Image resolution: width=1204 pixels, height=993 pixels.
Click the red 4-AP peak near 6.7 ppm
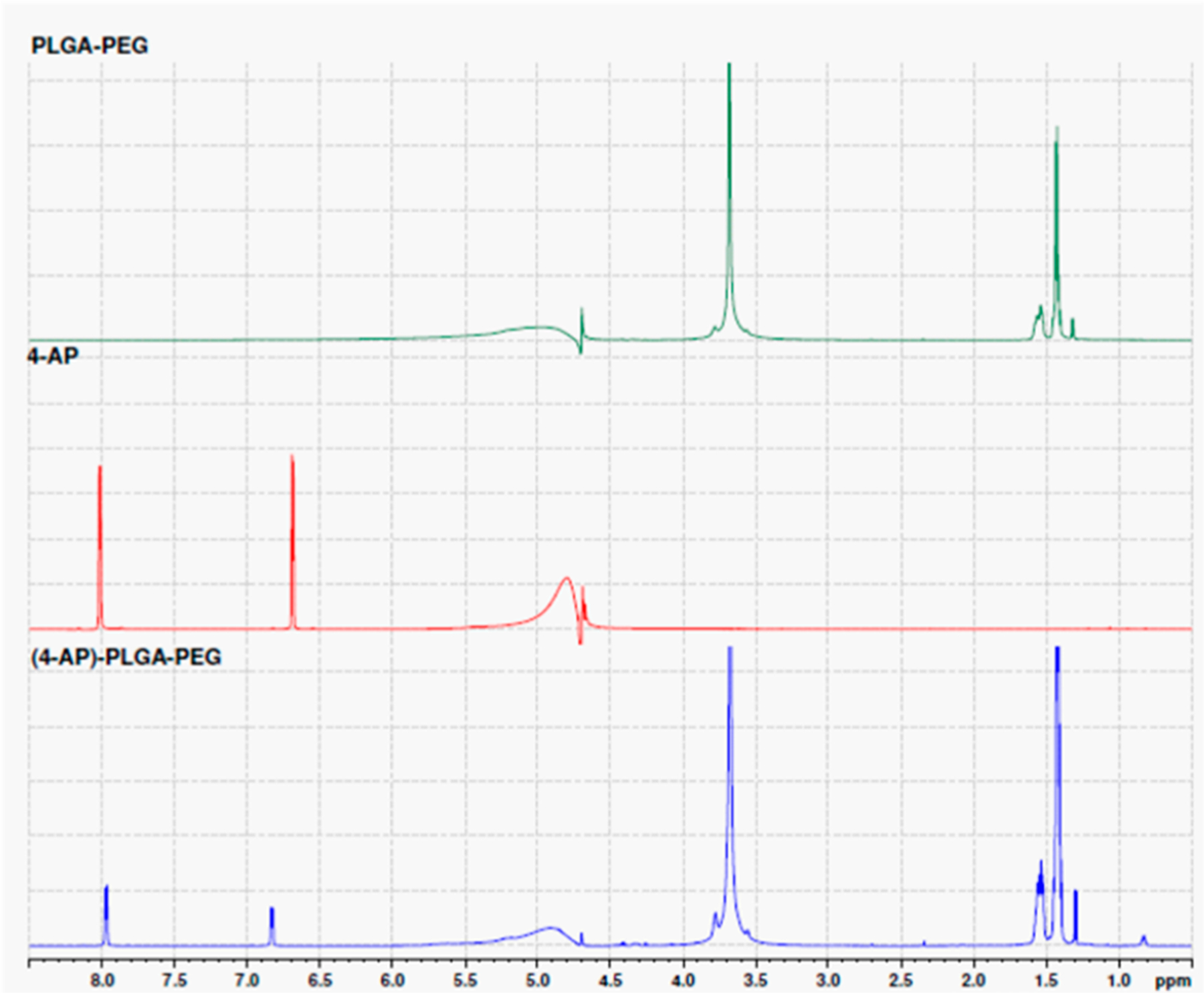point(292,542)
